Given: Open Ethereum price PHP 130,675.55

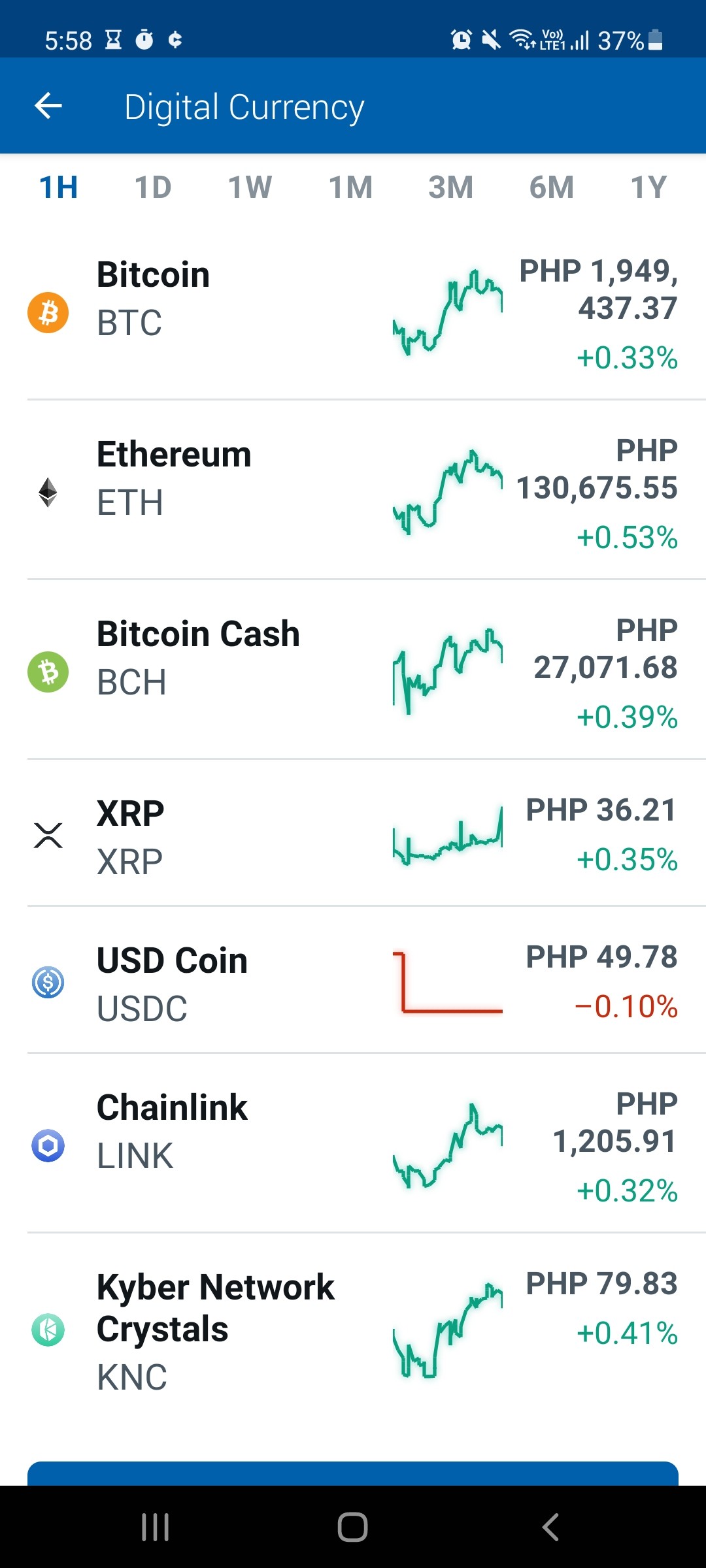Looking at the screenshot, I should pos(597,469).
